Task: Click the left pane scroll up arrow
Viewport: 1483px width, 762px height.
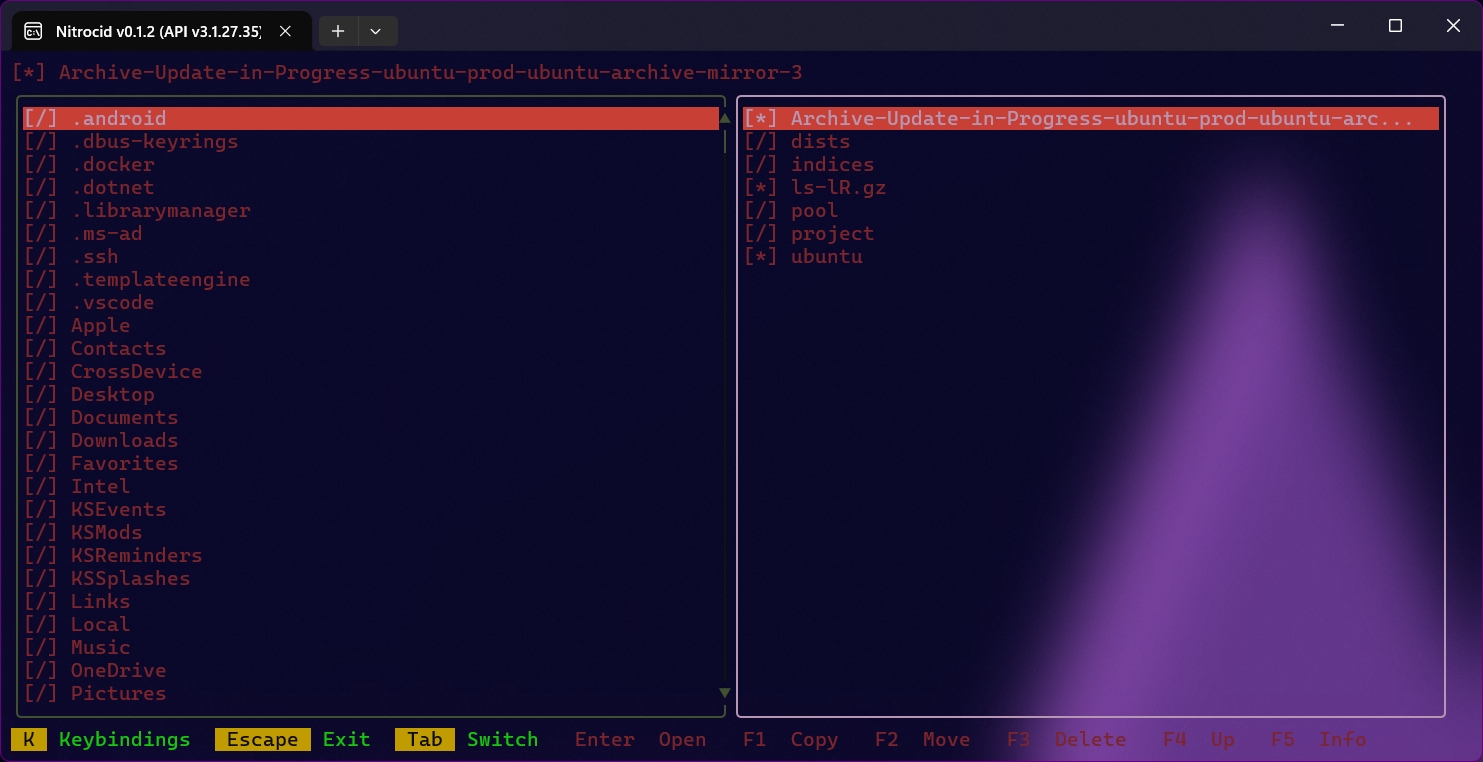Action: point(725,118)
